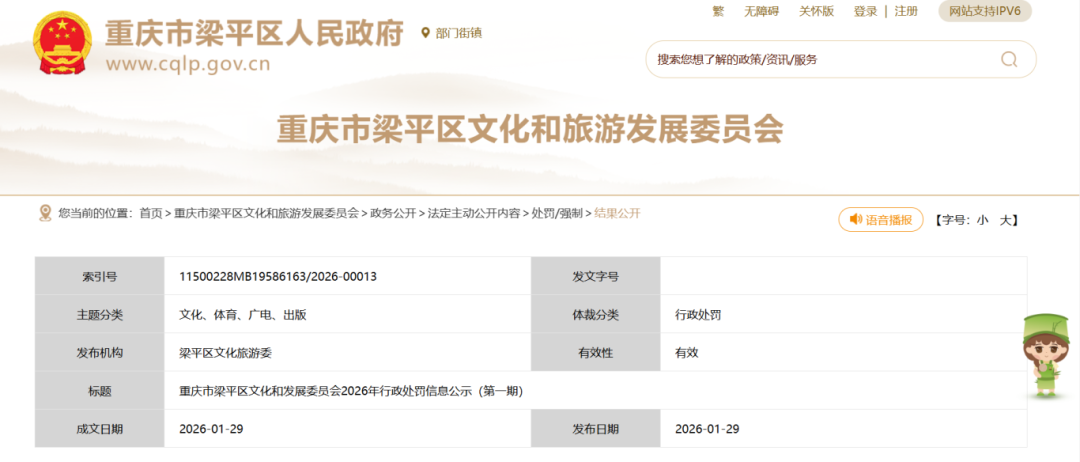
Task: Click the location pin icon beside 部门街镇
Action: pos(426,33)
